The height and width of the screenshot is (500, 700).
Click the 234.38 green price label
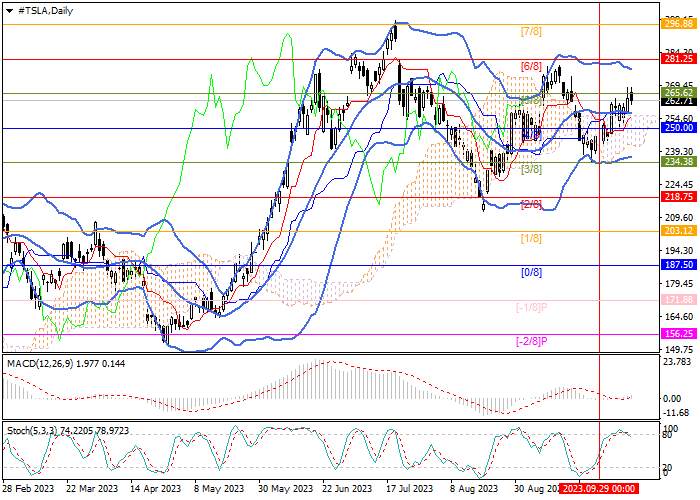click(679, 162)
